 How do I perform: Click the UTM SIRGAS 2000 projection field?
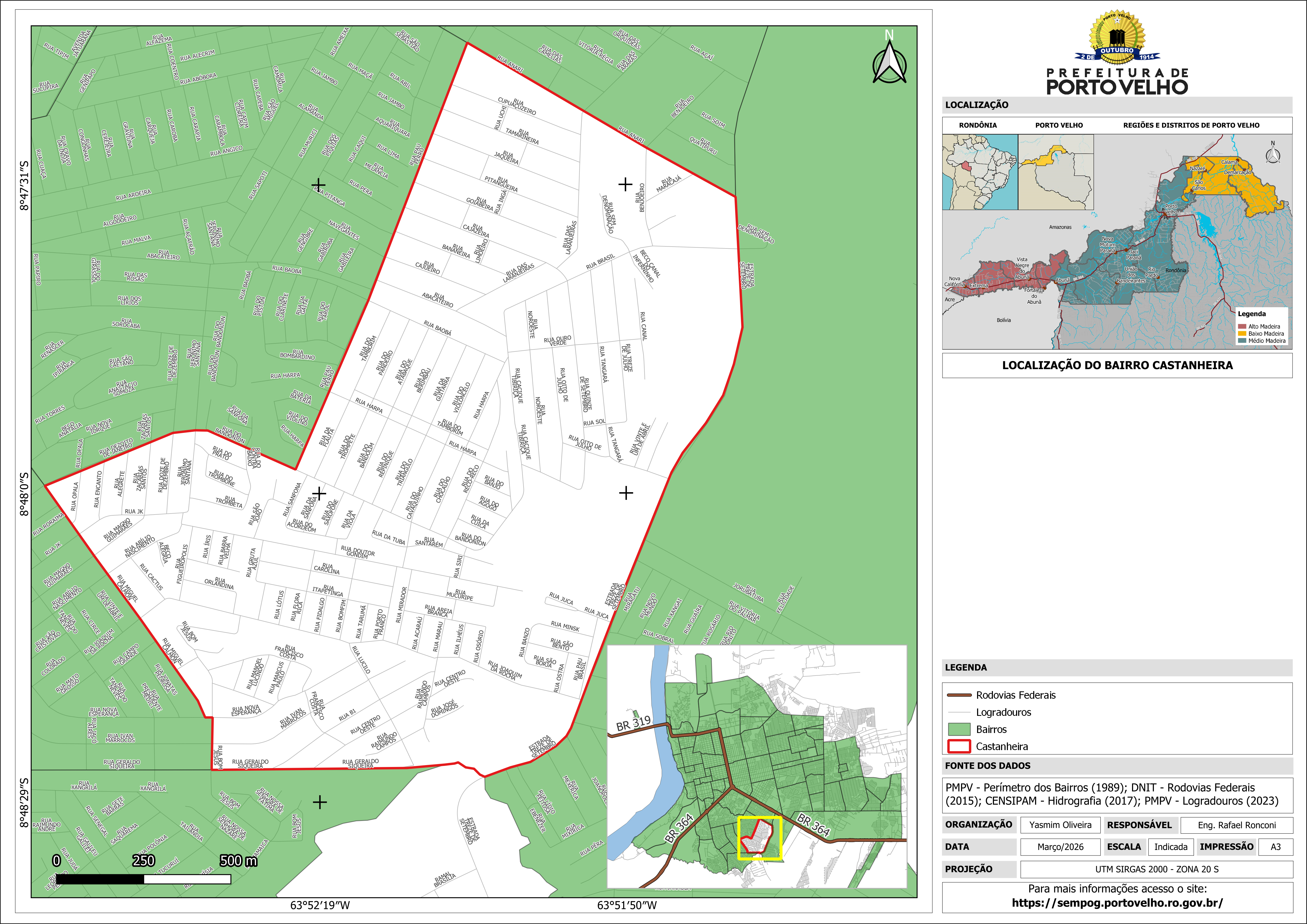[x=1156, y=869]
